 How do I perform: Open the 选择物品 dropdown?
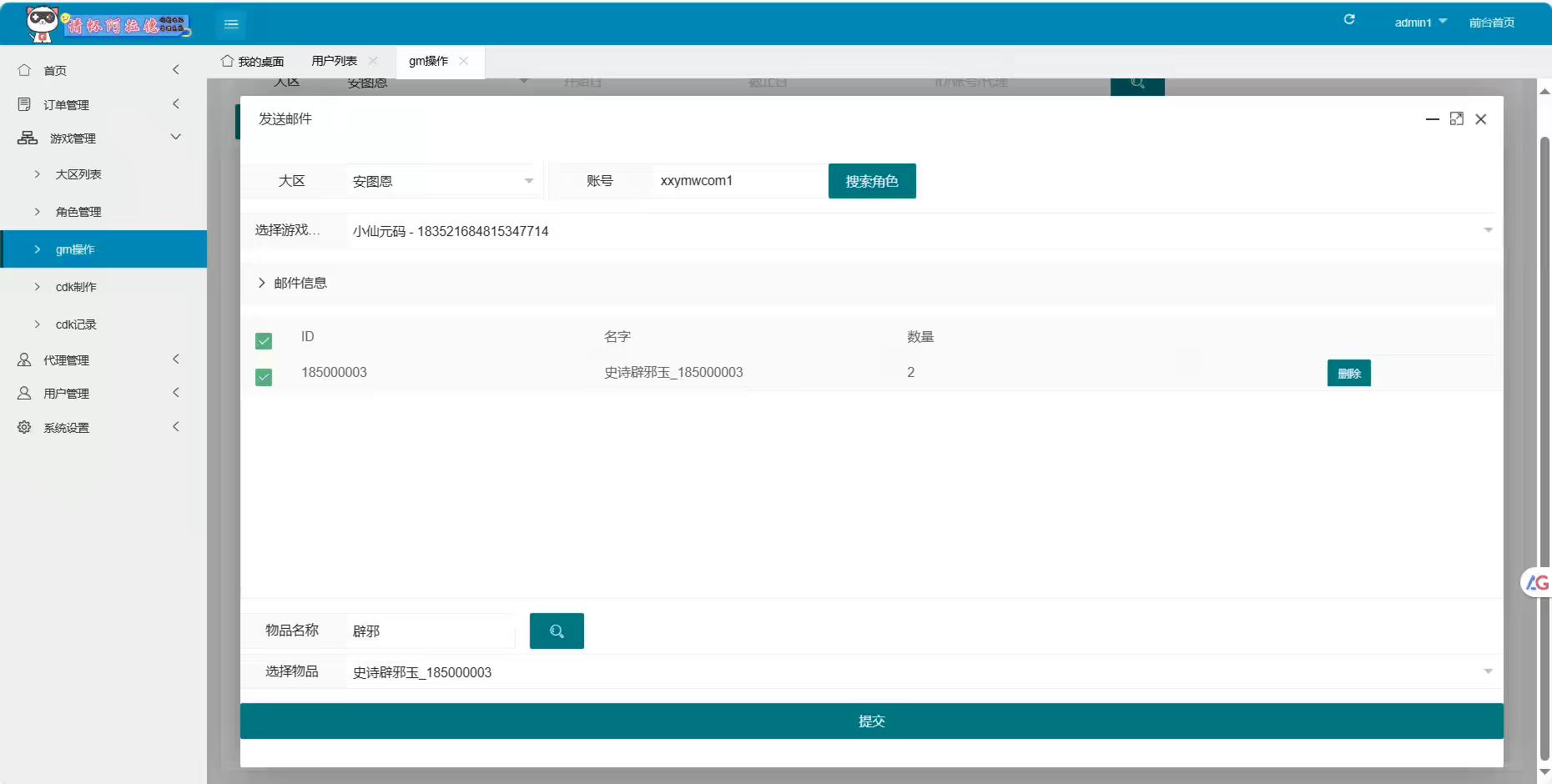click(x=918, y=672)
